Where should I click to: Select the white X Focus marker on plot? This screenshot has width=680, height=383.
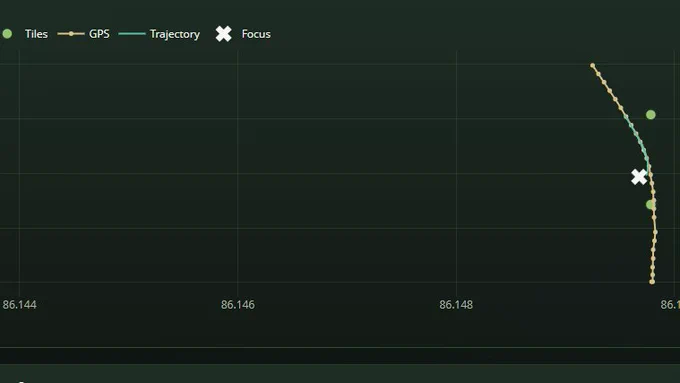click(x=639, y=177)
